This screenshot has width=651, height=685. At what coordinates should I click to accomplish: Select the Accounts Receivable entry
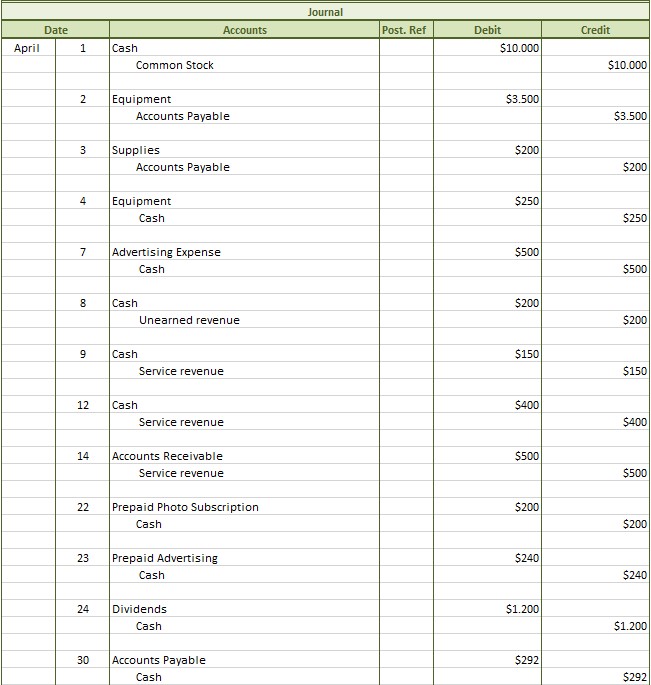tap(167, 456)
